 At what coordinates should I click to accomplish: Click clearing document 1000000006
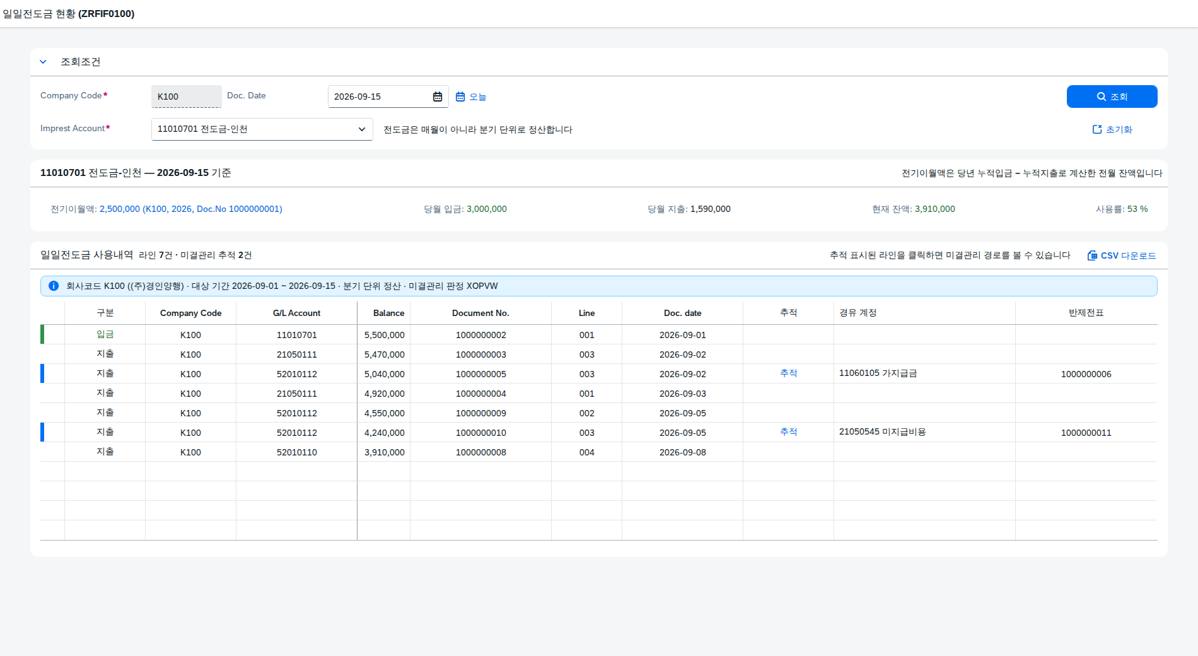pos(1086,374)
